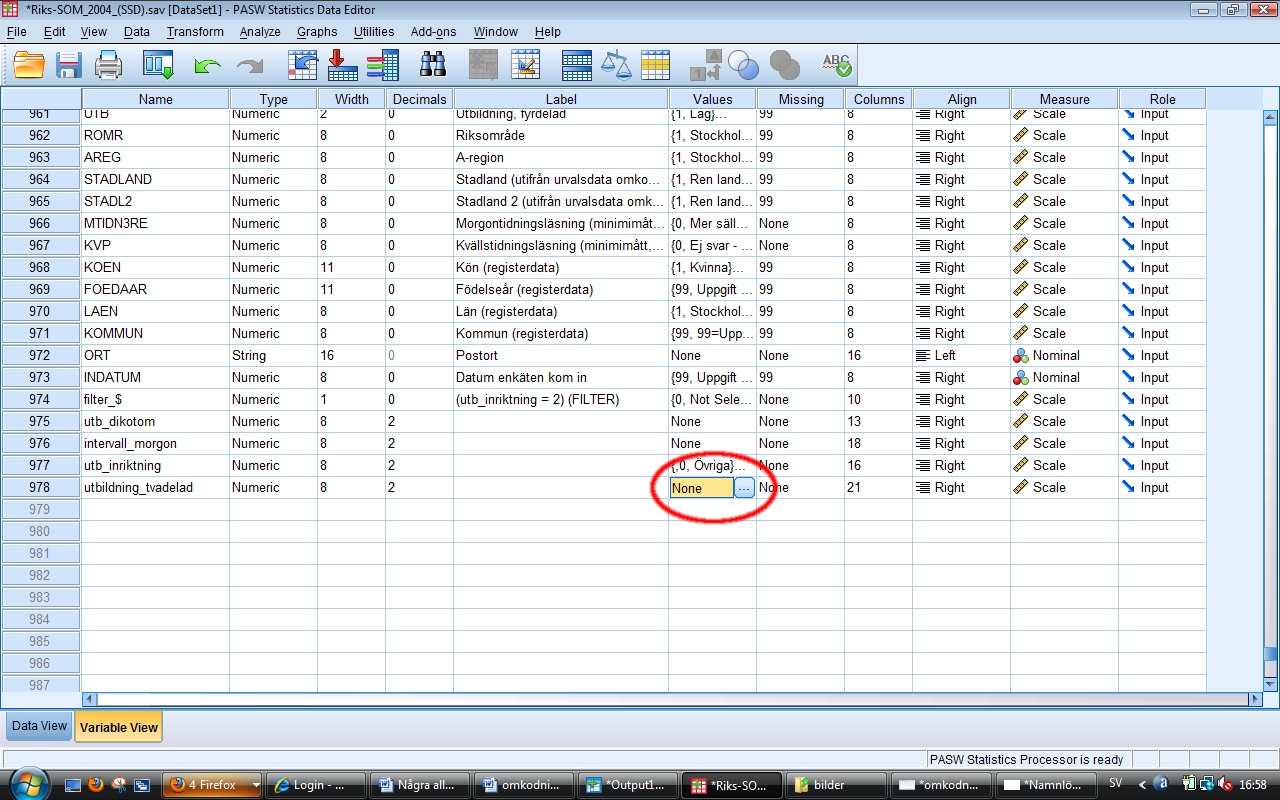Click the Weight Cases scales icon

coord(616,66)
